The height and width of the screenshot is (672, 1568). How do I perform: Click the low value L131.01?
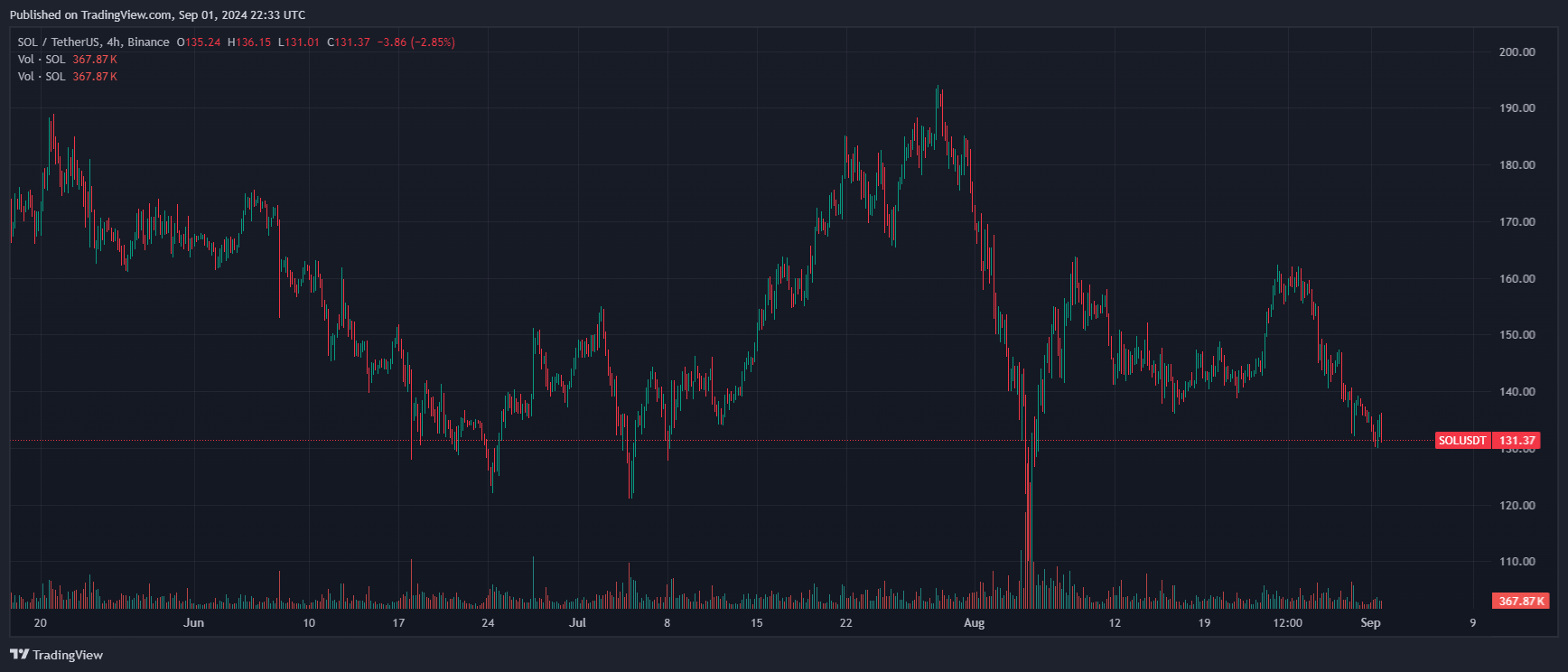[x=299, y=42]
